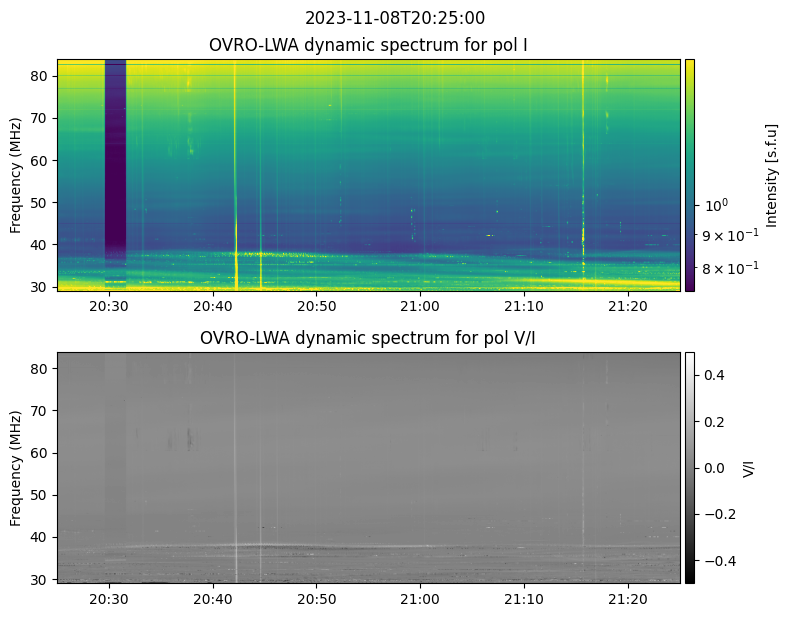Click the 0.4 tick on the V/I colorbar
This screenshot has height=617, width=789.
[714, 375]
